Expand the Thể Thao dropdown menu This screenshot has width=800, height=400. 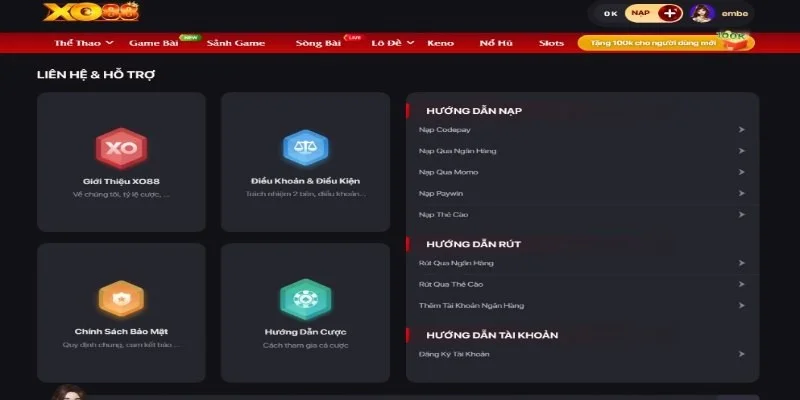pyautogui.click(x=83, y=43)
